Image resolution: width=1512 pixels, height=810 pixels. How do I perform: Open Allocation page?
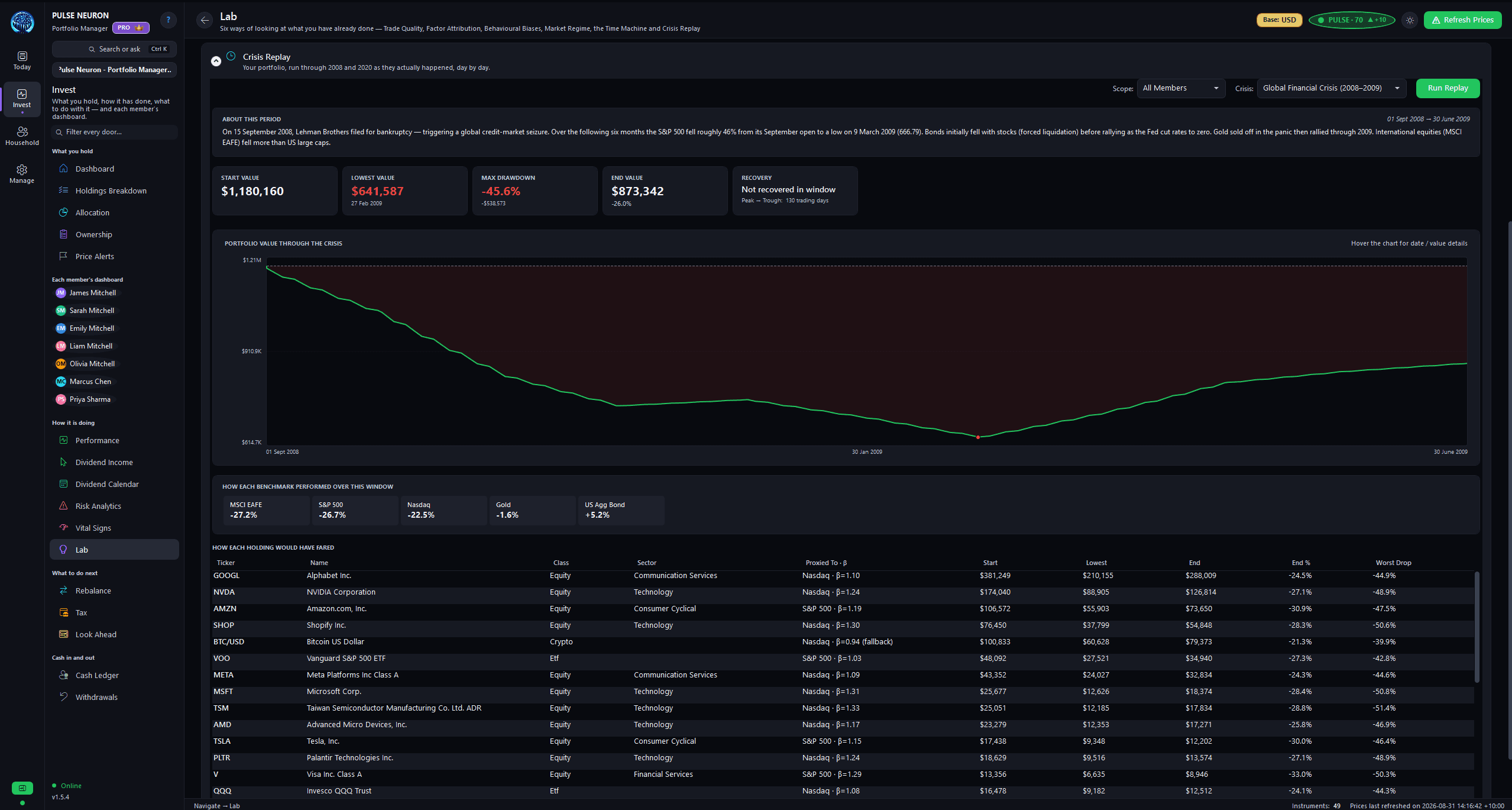(114, 212)
